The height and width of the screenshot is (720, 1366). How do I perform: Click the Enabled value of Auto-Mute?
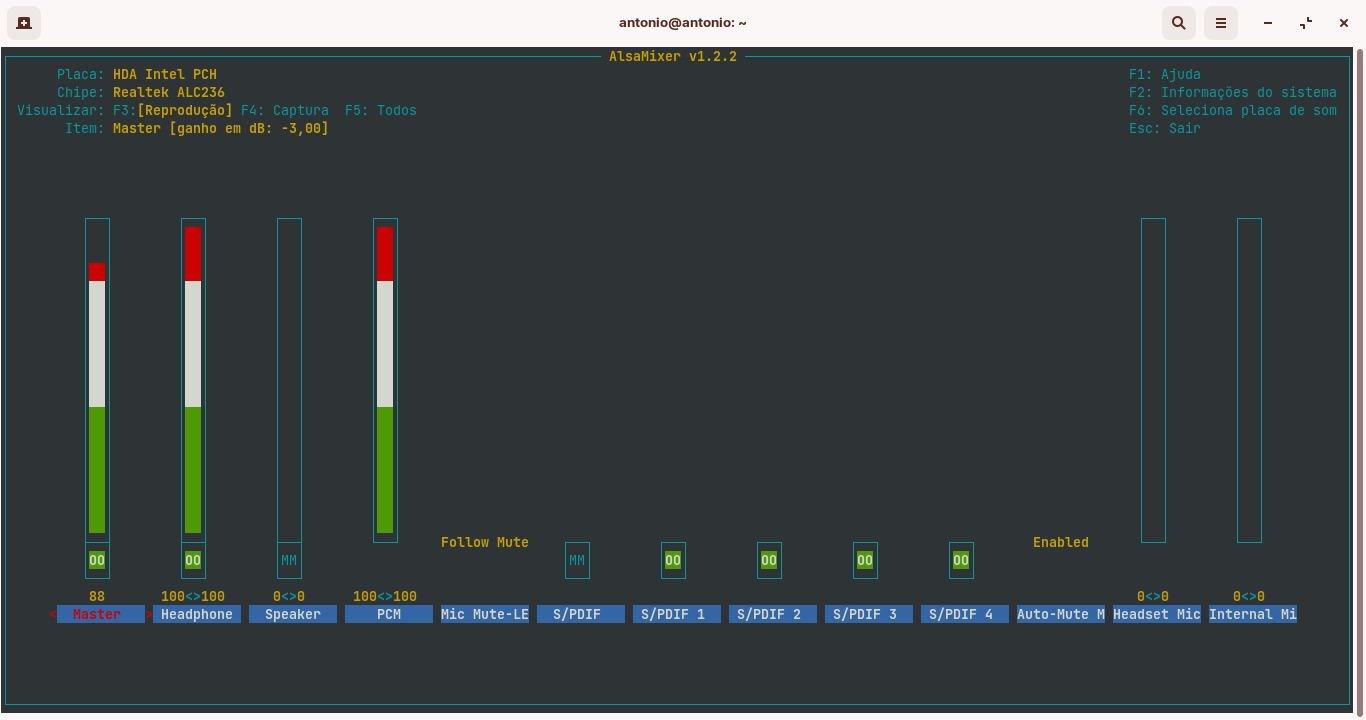pos(1061,542)
